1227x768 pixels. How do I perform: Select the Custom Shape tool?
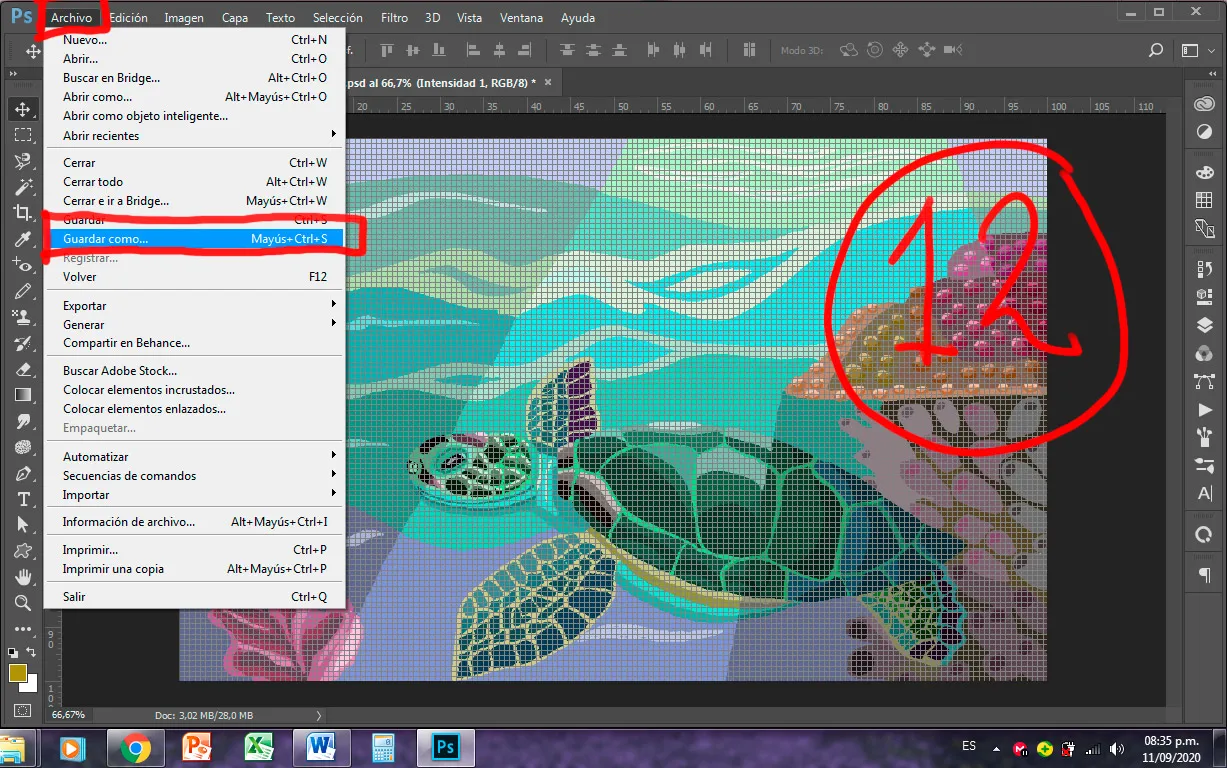click(x=22, y=551)
